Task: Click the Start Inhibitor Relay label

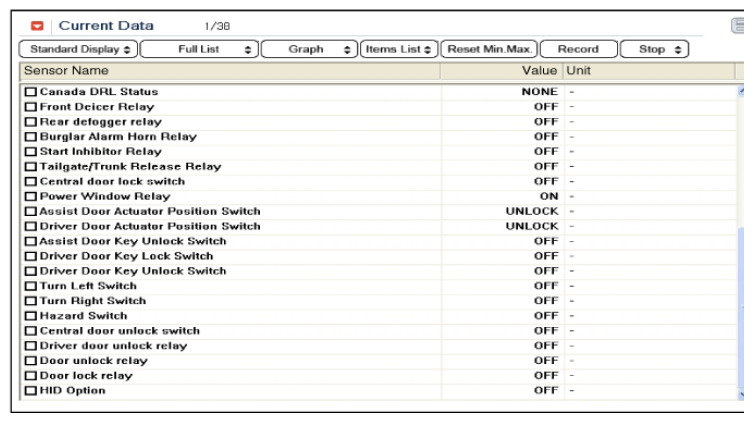Action: point(101,152)
